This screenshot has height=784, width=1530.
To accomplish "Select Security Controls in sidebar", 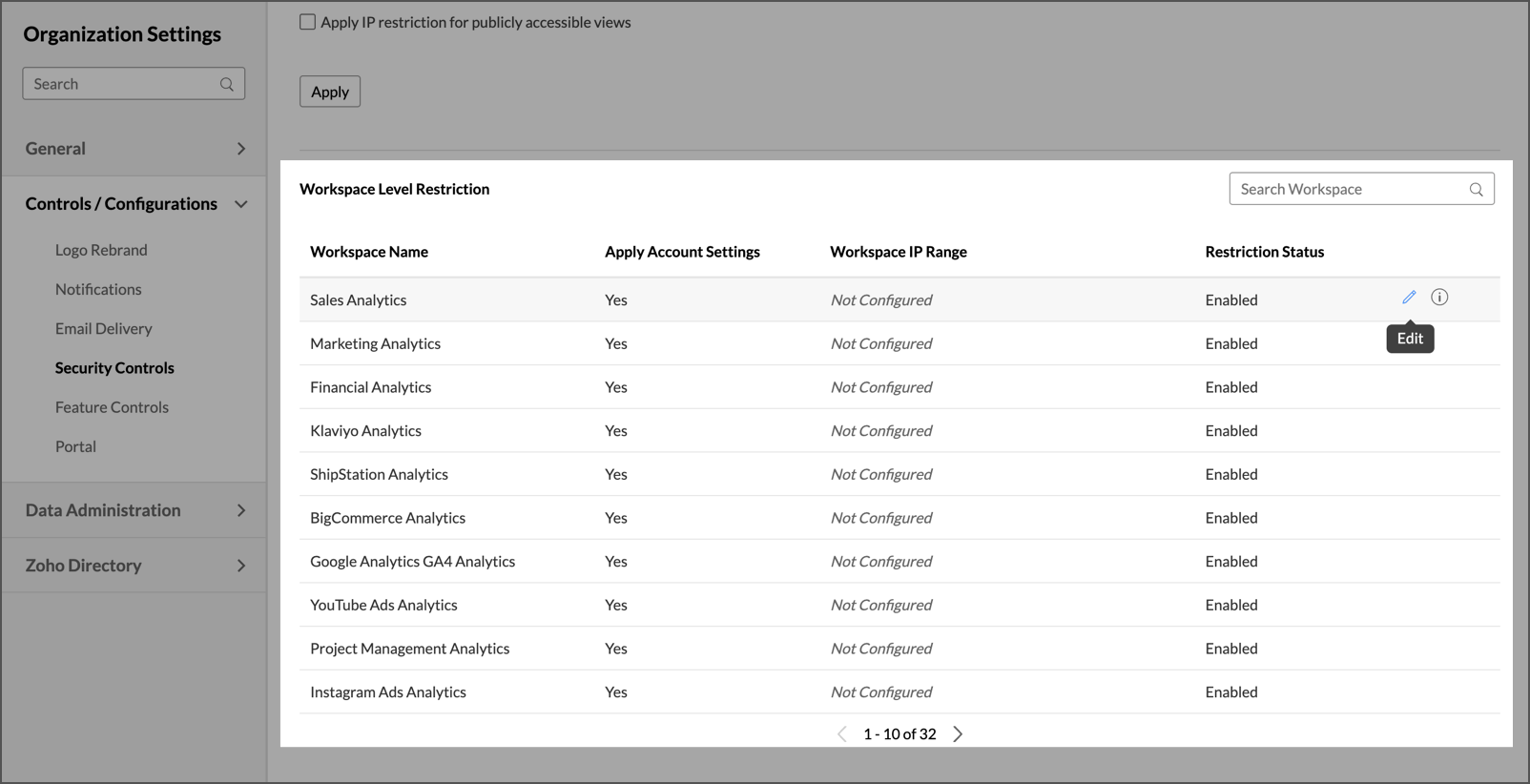I will click(114, 367).
